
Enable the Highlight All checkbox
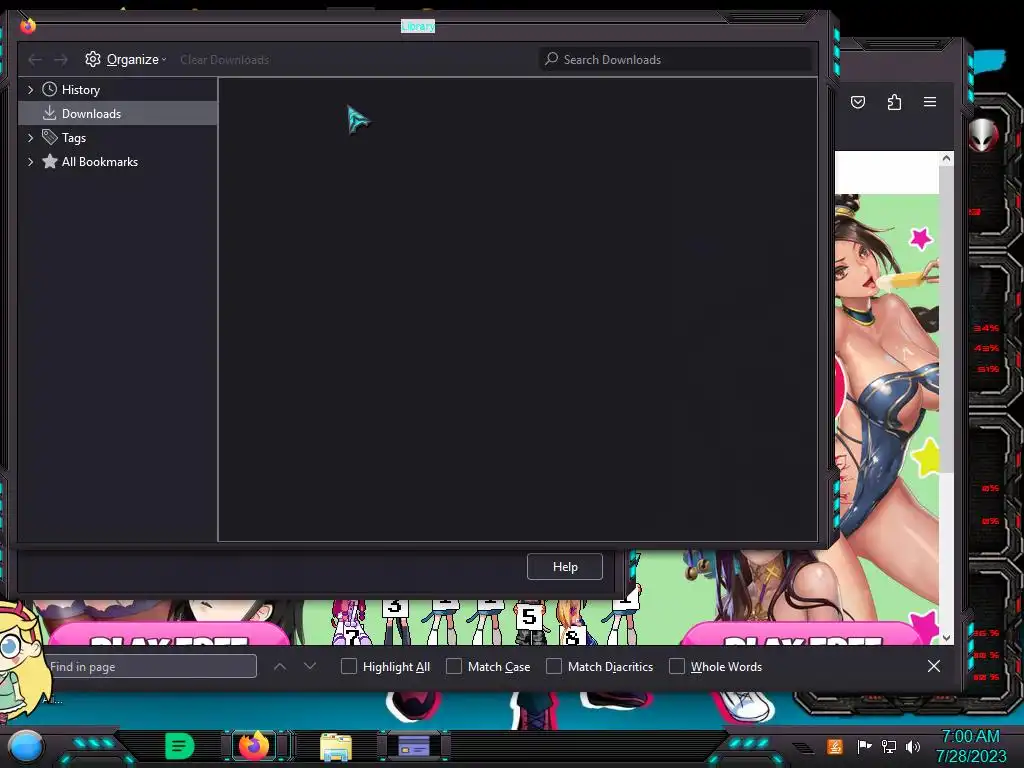coord(349,666)
